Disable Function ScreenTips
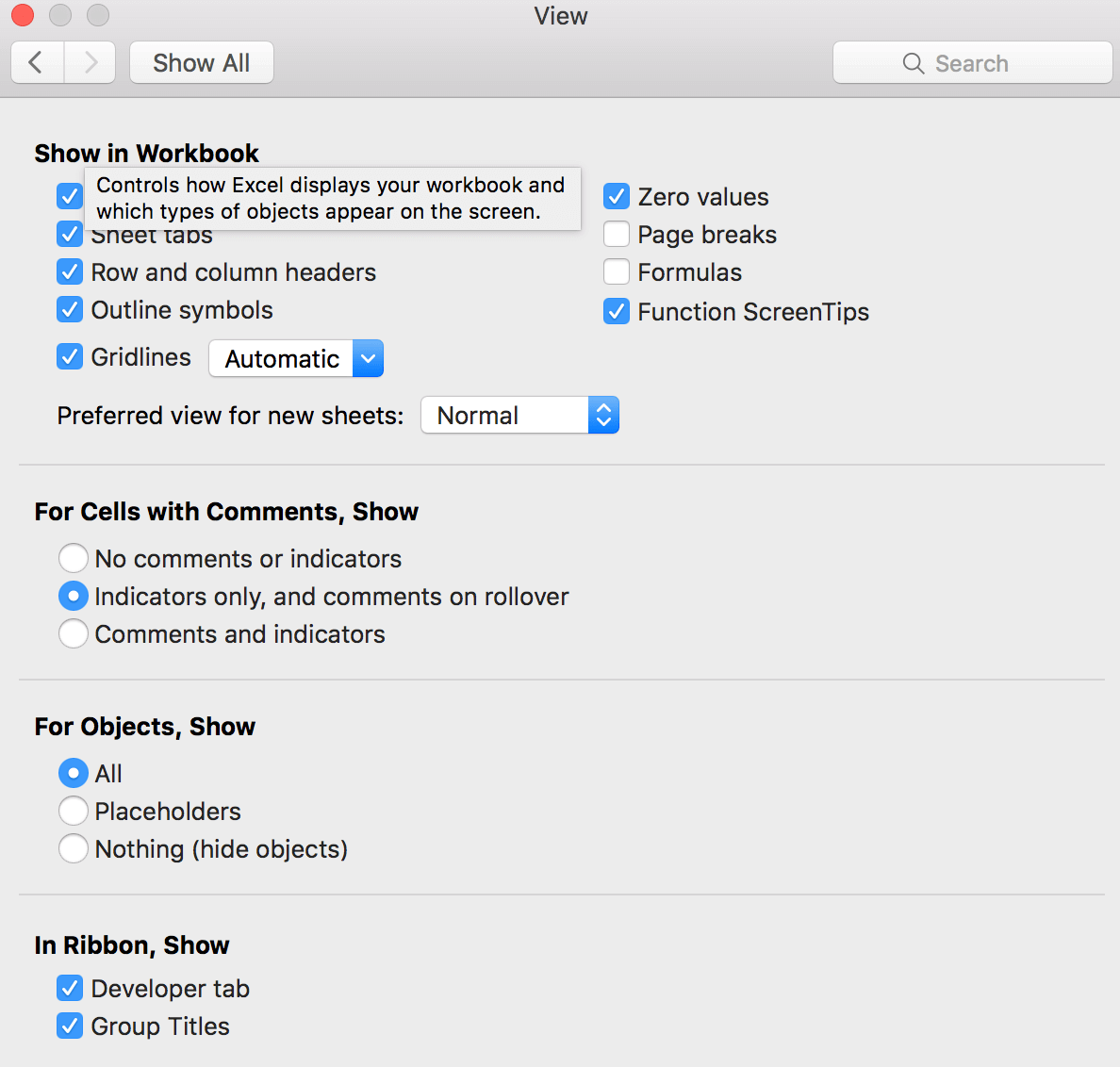 coord(617,311)
